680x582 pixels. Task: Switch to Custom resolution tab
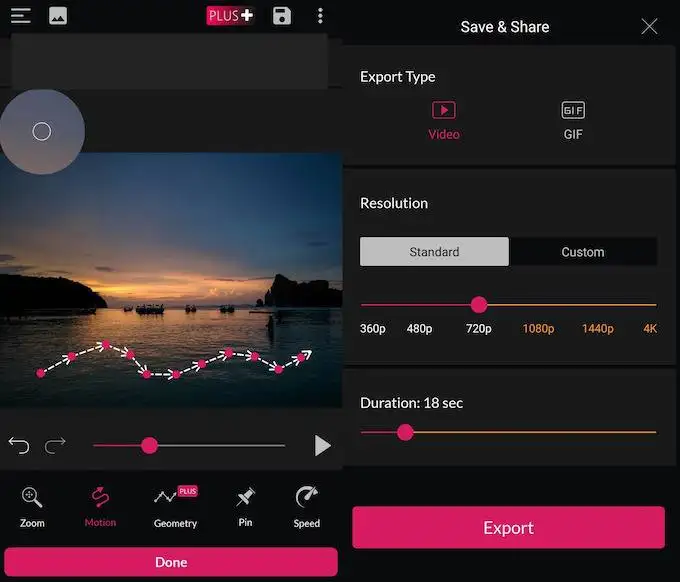pos(583,252)
